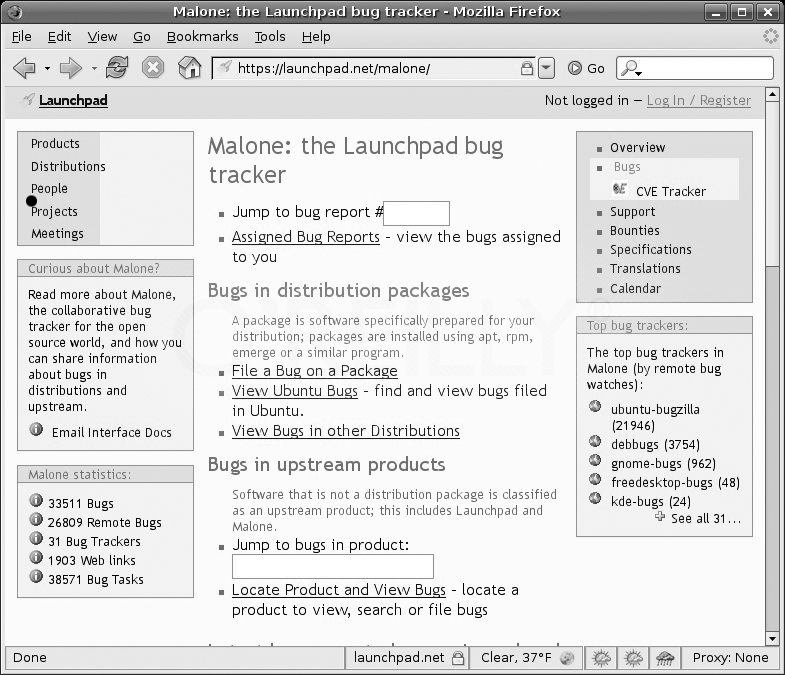Open the View Ubuntu Bugs link

pyautogui.click(x=295, y=391)
